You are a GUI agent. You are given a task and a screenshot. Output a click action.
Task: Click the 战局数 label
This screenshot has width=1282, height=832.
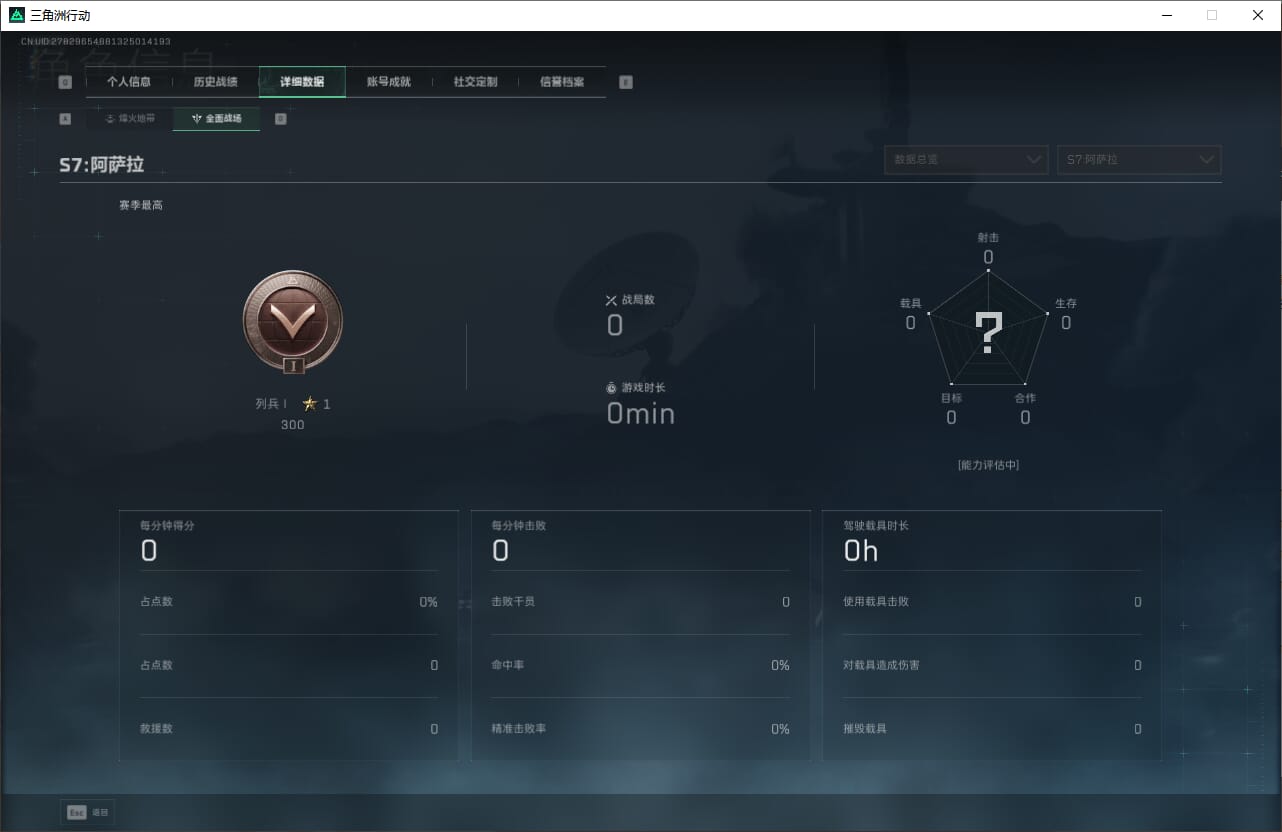638,300
